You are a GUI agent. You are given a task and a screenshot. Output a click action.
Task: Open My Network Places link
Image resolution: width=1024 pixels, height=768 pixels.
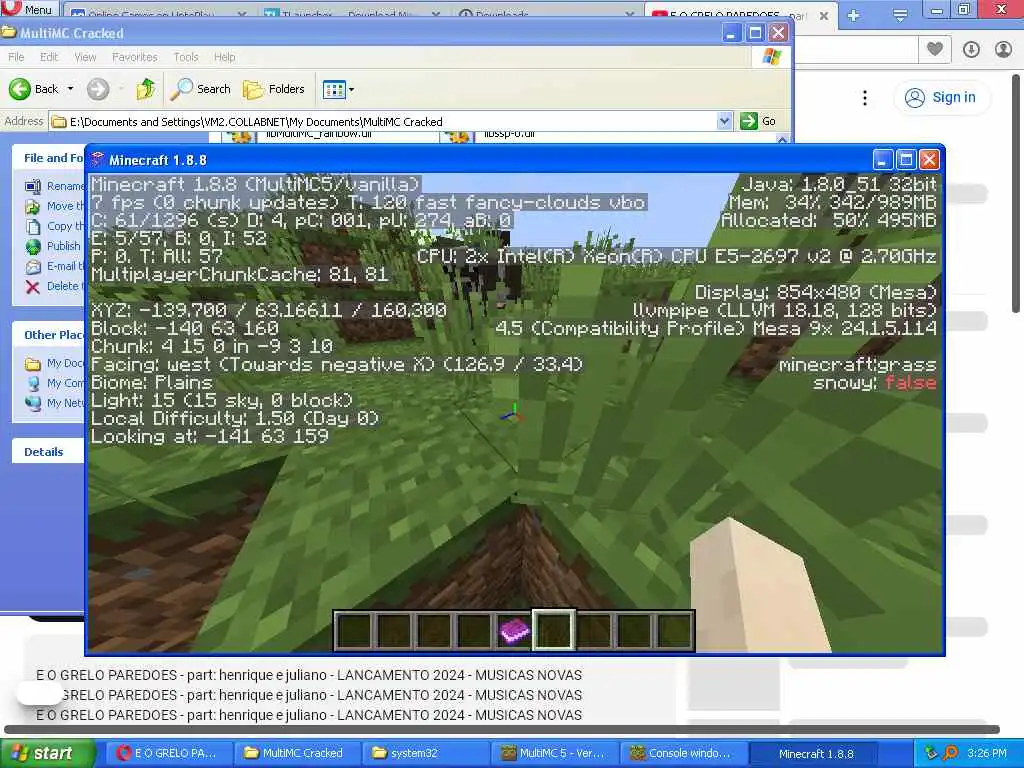[55, 403]
